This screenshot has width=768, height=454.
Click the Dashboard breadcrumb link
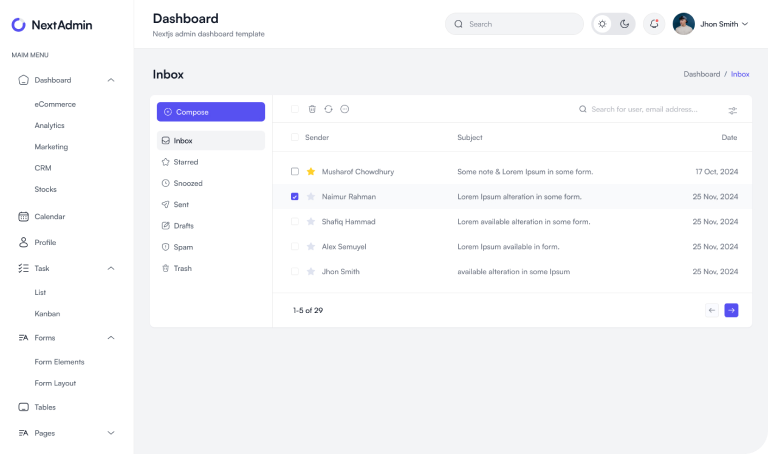[701, 74]
